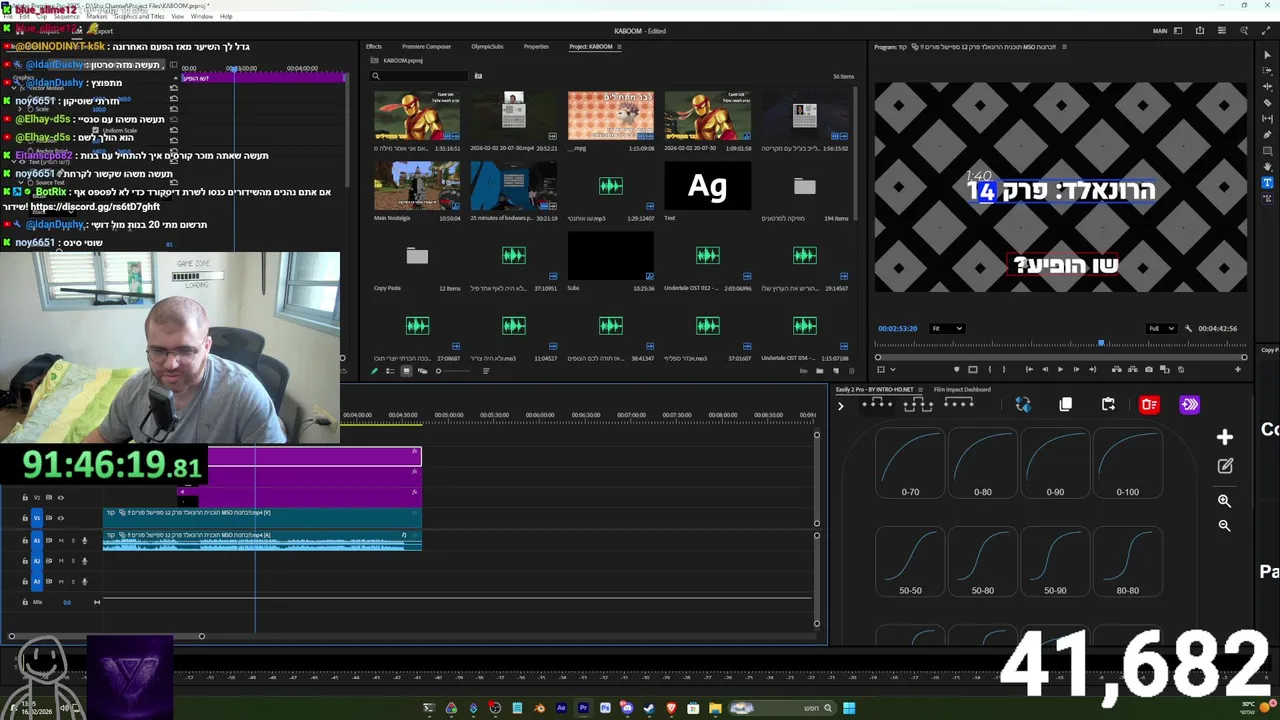Switch Project panel to list view
Screen dimensions: 1280x720
coord(390,371)
